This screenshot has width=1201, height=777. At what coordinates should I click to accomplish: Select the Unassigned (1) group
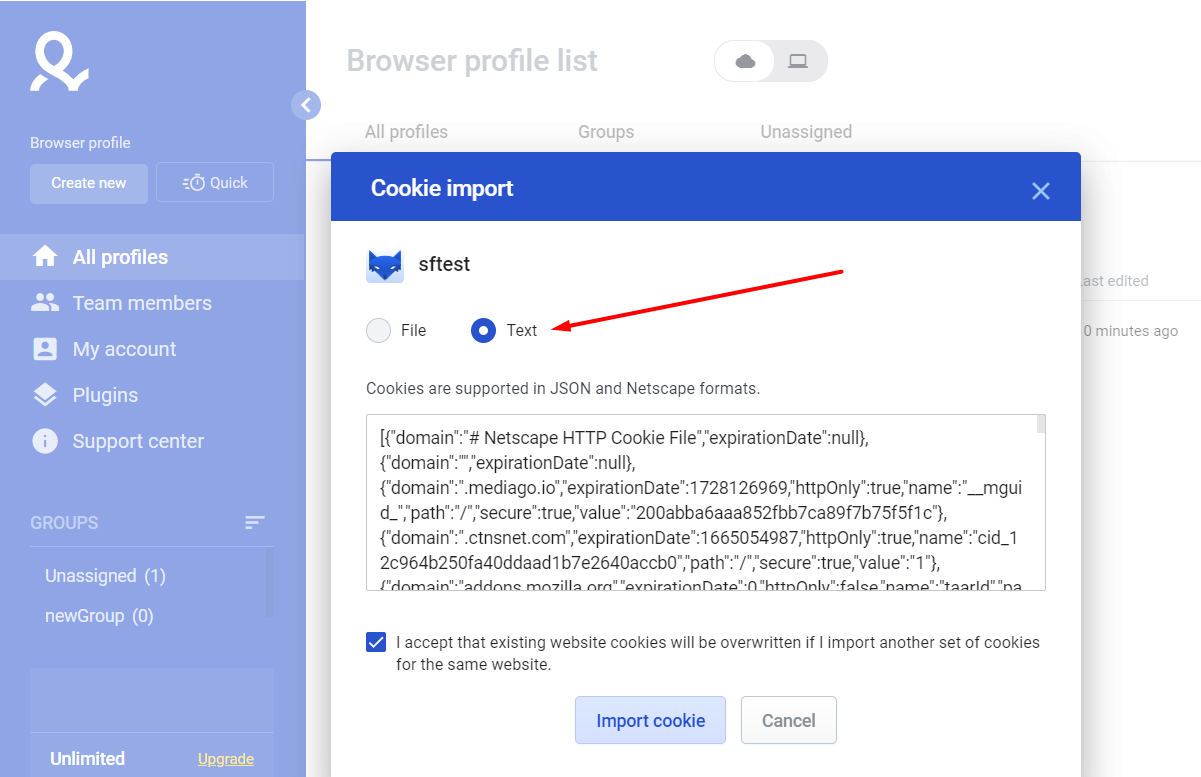(105, 576)
